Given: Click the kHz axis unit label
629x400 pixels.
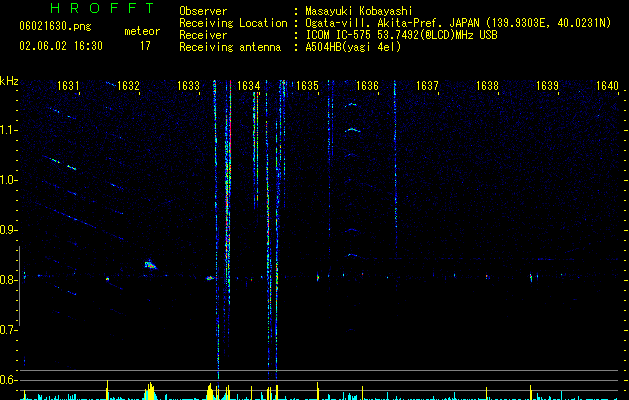Looking at the screenshot, I should point(9,81).
